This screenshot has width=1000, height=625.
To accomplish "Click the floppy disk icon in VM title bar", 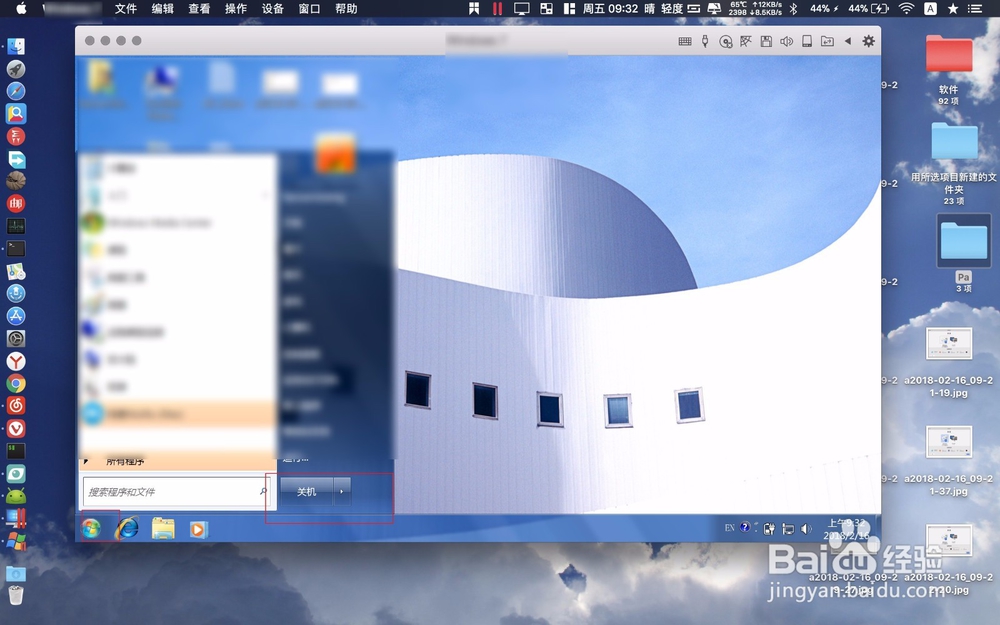I will pos(766,41).
